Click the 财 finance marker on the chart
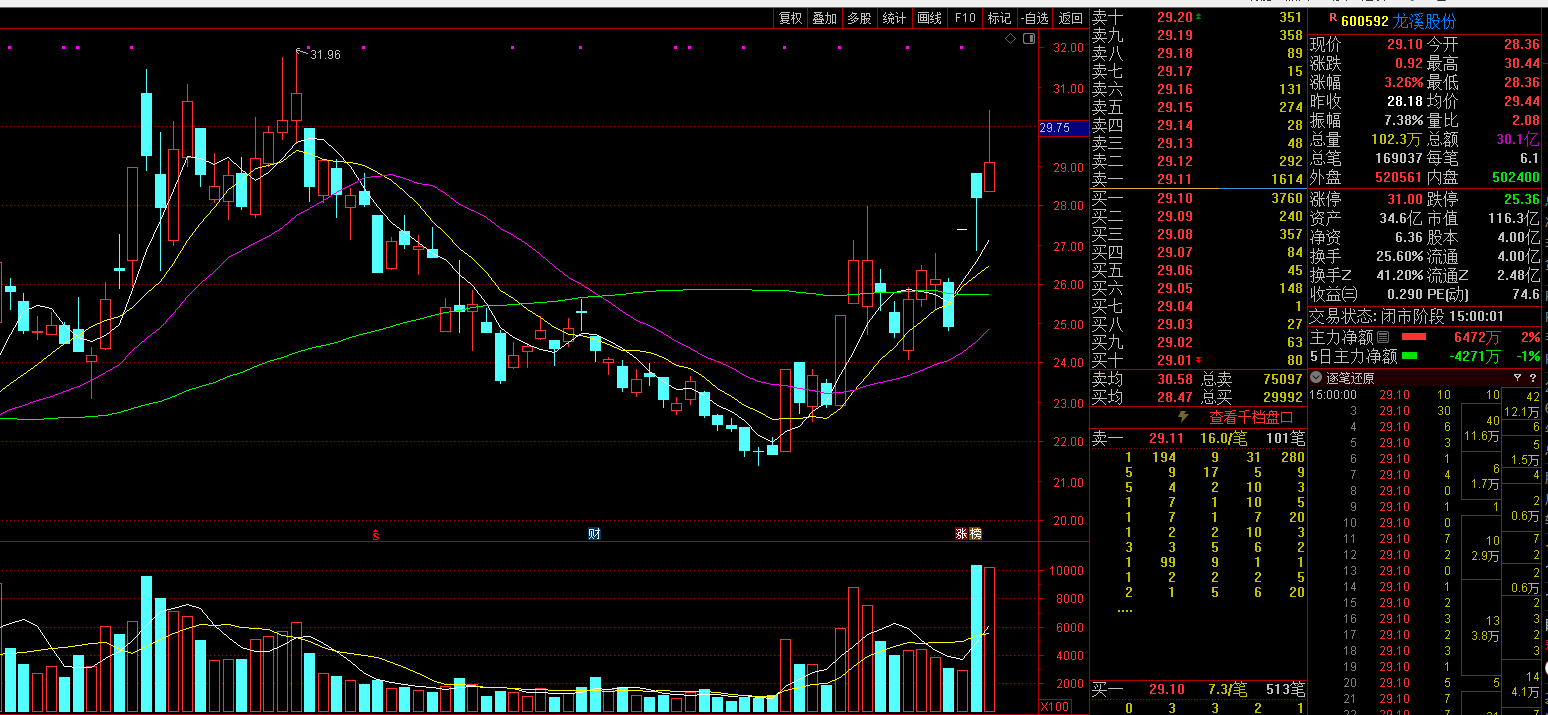The height and width of the screenshot is (715, 1548). tap(594, 534)
